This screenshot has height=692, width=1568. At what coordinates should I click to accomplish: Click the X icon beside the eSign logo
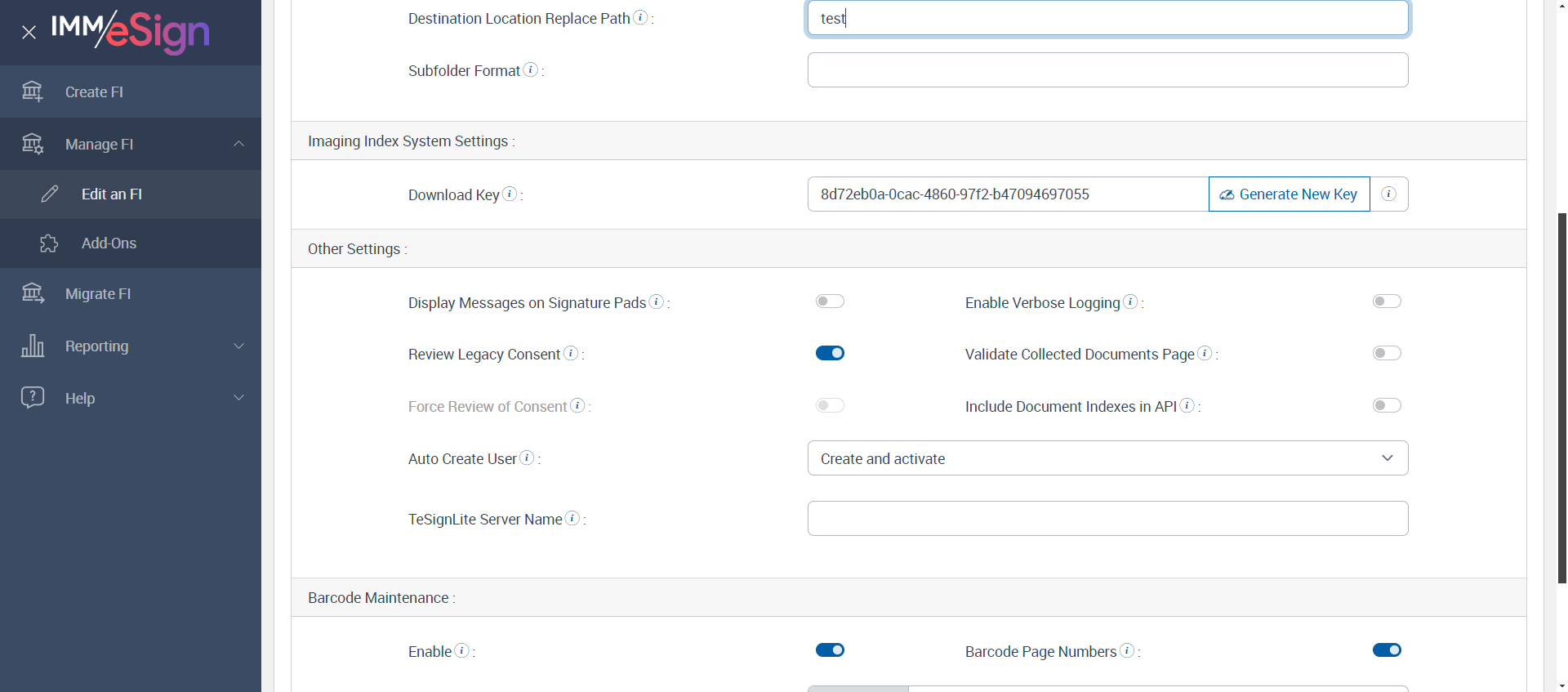(29, 33)
